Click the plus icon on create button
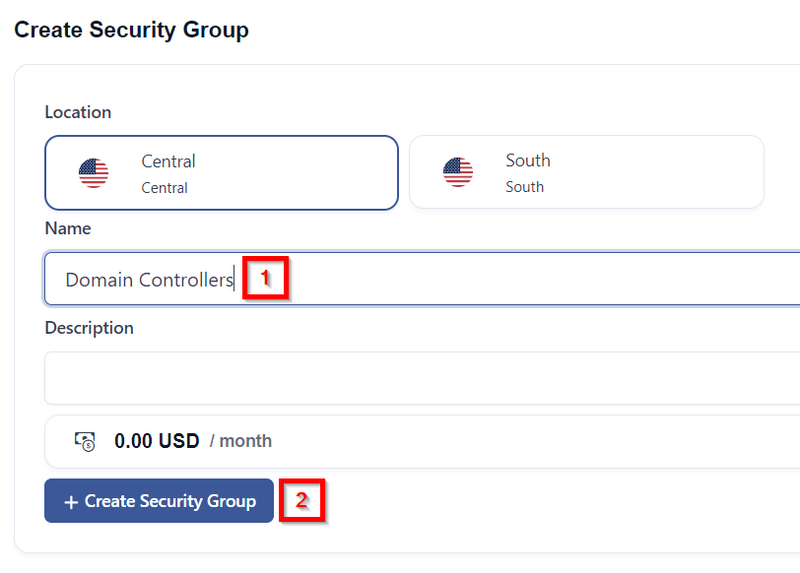This screenshot has width=800, height=573. (71, 502)
